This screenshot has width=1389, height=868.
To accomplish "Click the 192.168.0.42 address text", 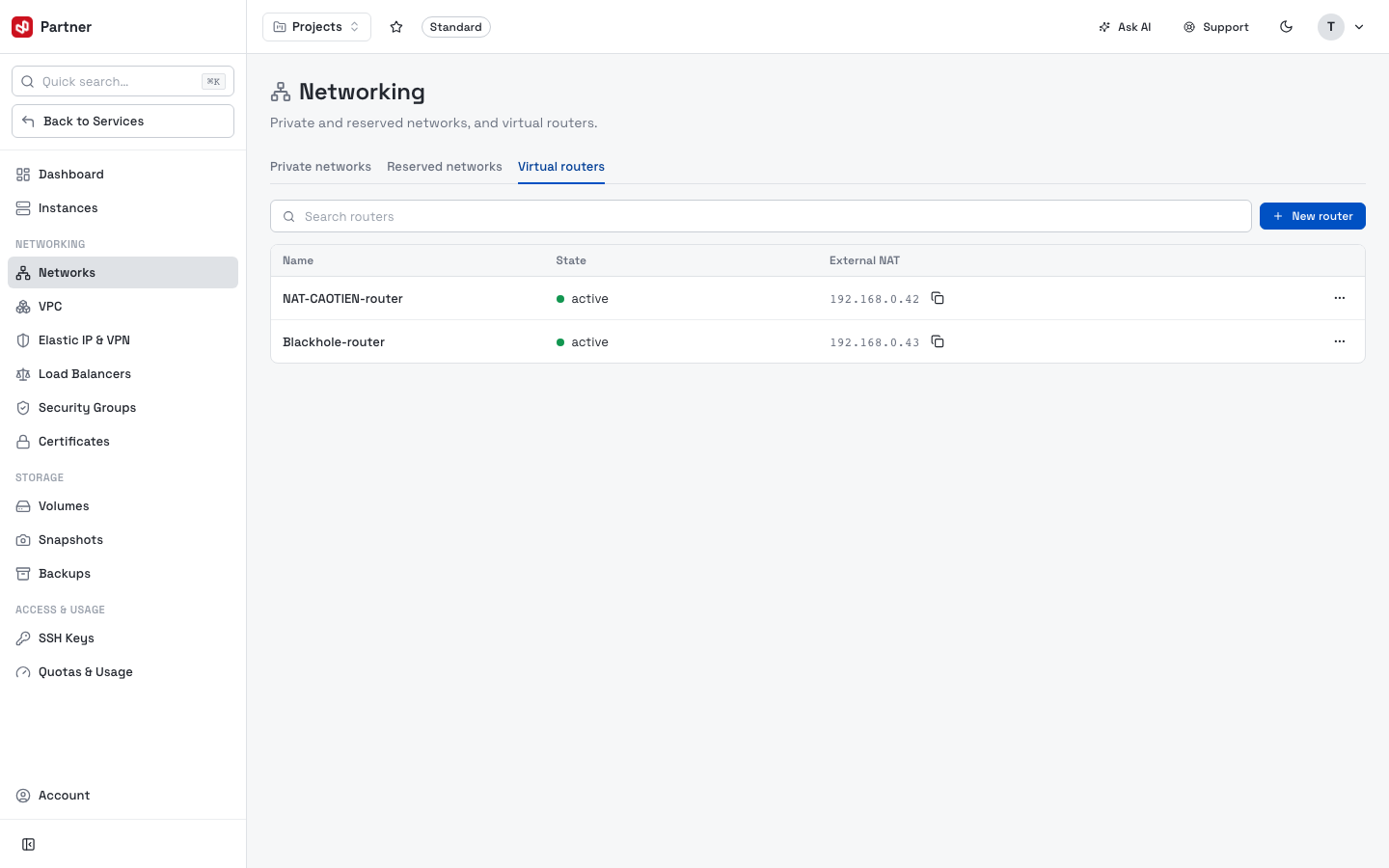I will coord(875,299).
